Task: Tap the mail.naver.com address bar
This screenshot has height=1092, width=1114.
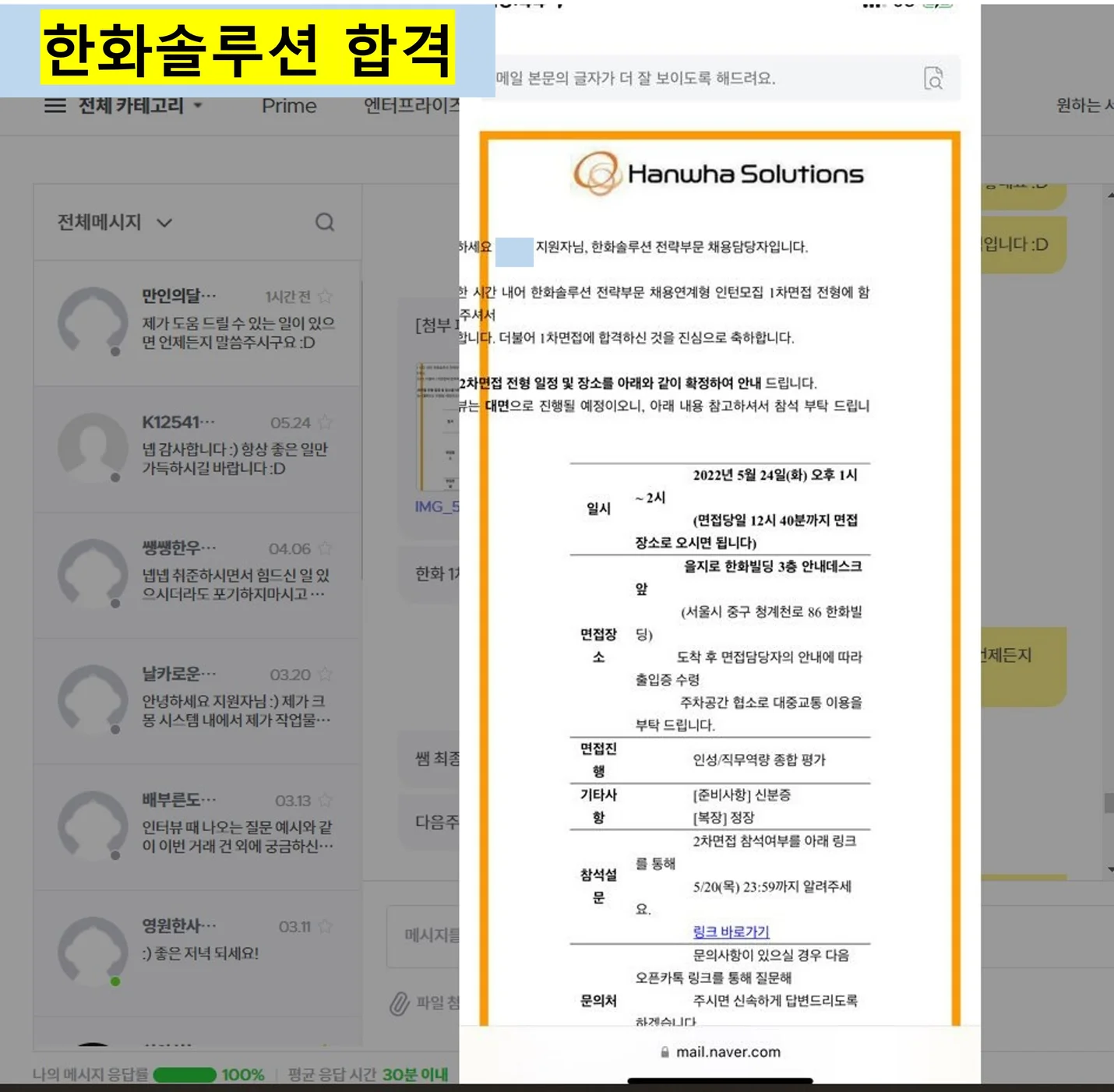Action: pos(720,1052)
